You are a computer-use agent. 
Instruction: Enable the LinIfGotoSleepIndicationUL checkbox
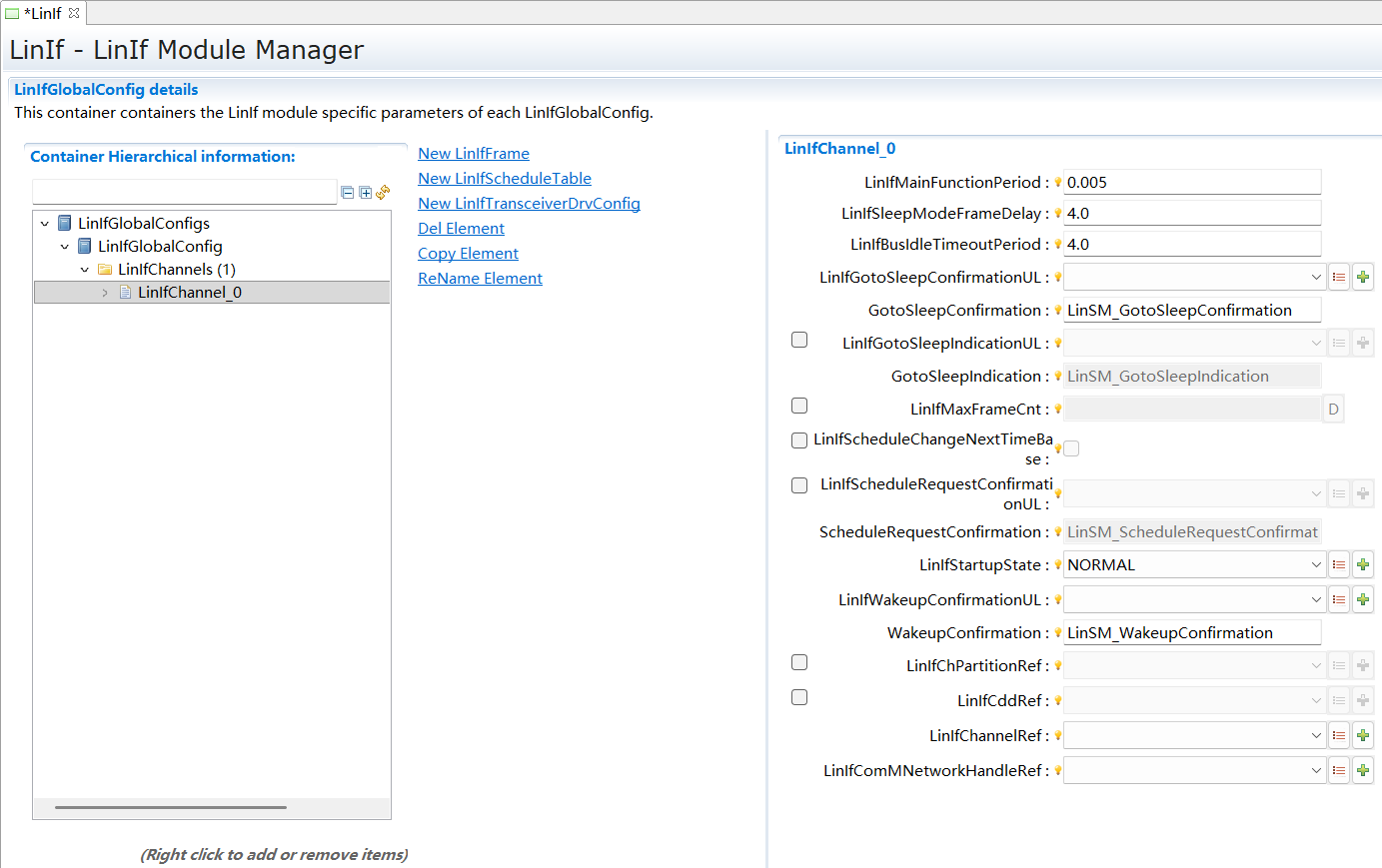click(799, 340)
